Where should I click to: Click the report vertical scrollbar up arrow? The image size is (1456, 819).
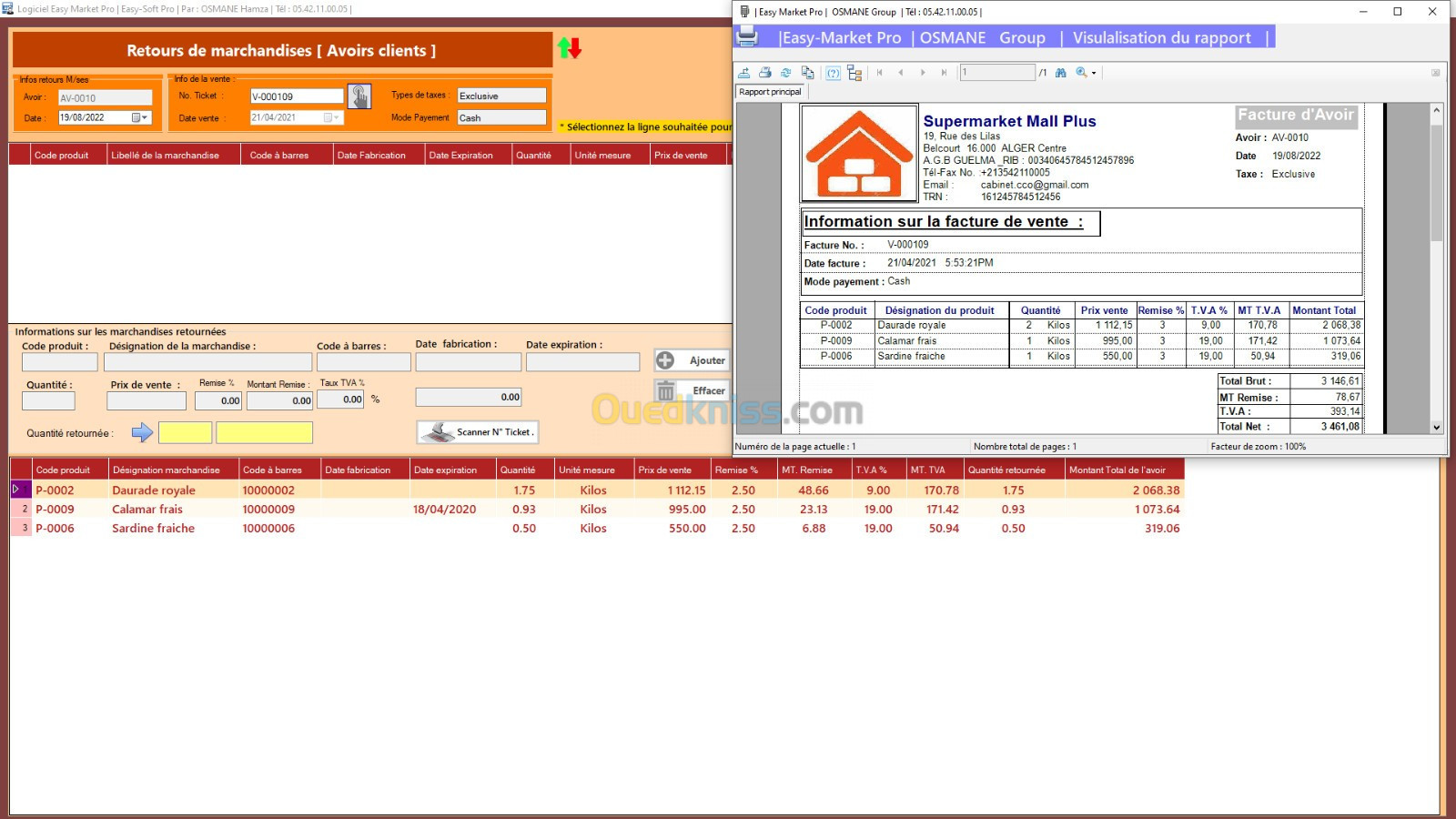[x=1436, y=110]
